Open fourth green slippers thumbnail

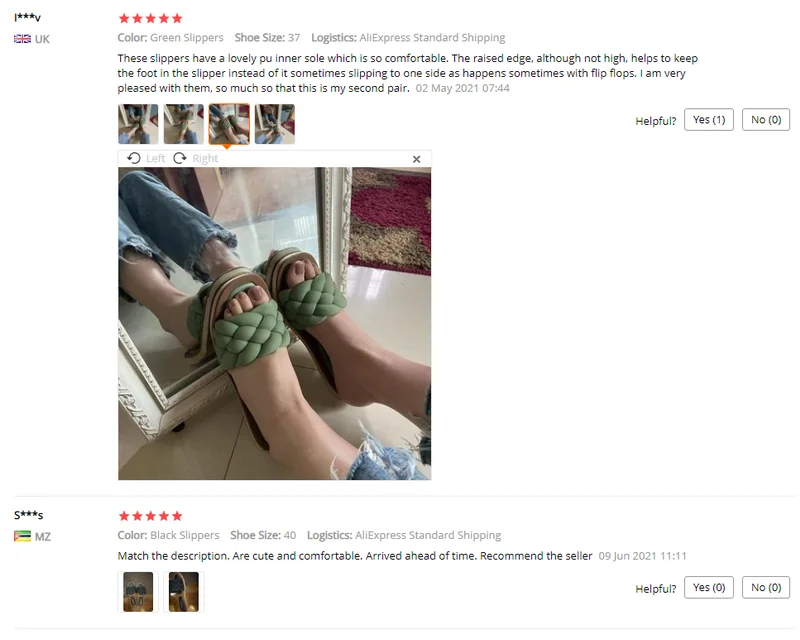coord(275,124)
